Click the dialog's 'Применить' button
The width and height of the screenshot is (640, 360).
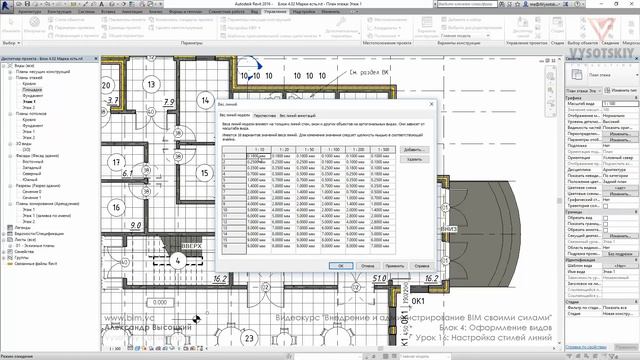click(394, 266)
